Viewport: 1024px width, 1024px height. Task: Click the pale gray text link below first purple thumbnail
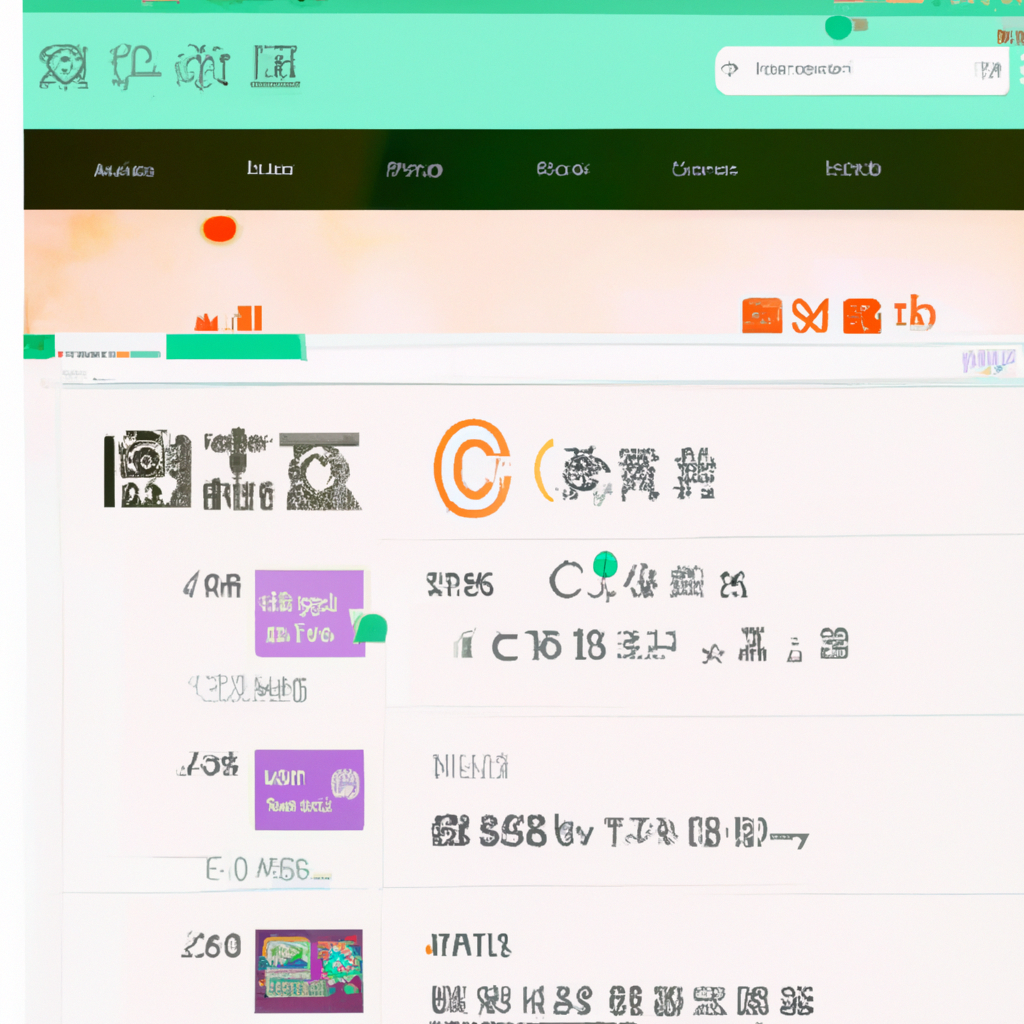point(248,689)
